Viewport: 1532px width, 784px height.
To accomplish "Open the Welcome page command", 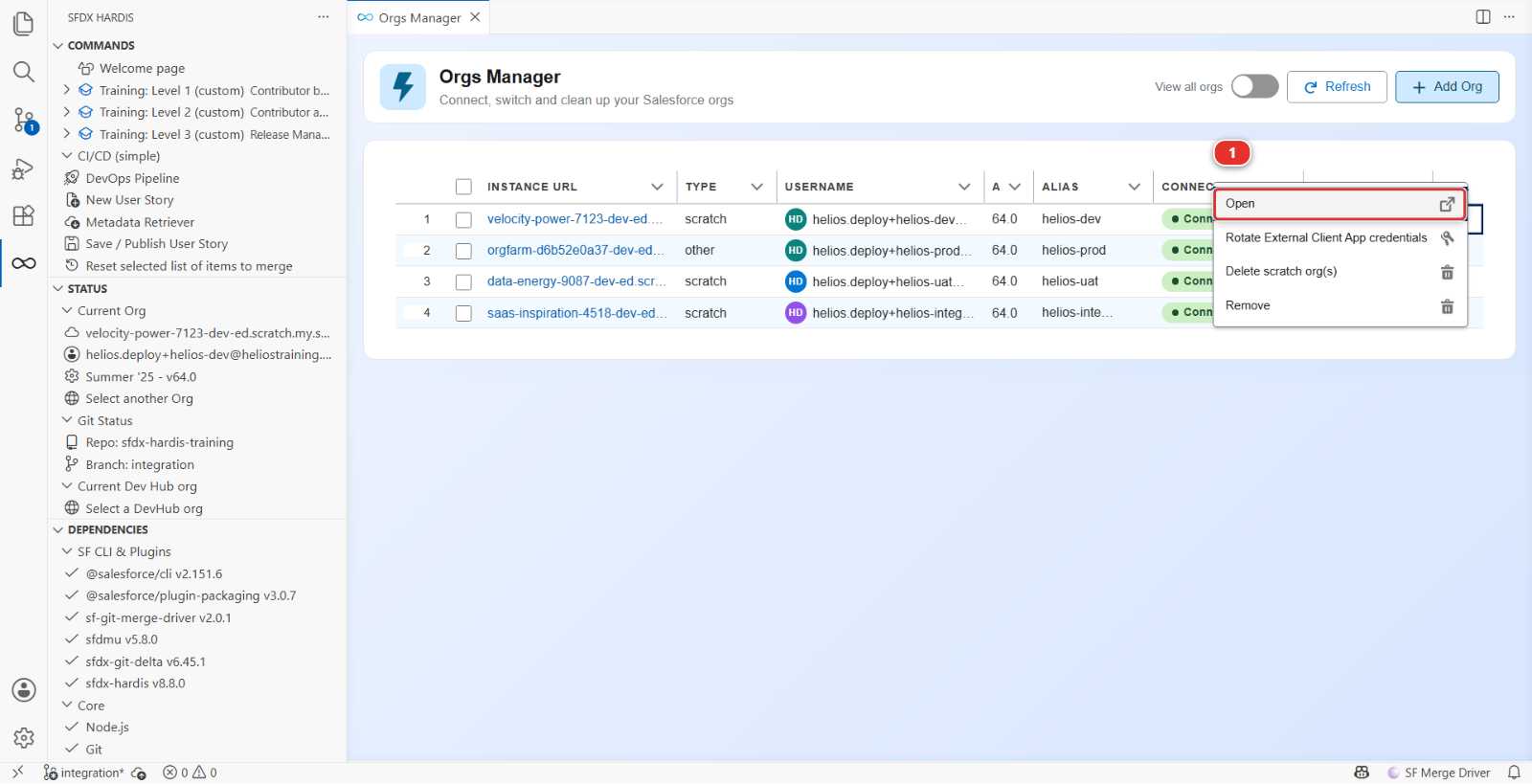I will coord(142,68).
